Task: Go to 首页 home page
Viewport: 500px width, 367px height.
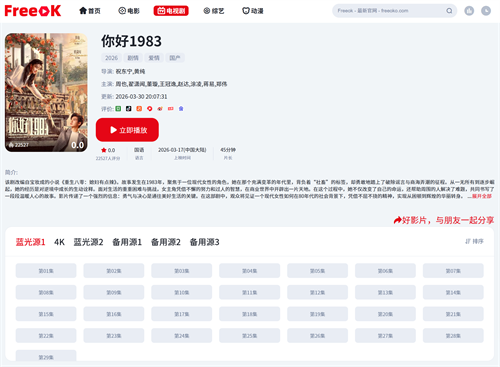Action: 90,11
